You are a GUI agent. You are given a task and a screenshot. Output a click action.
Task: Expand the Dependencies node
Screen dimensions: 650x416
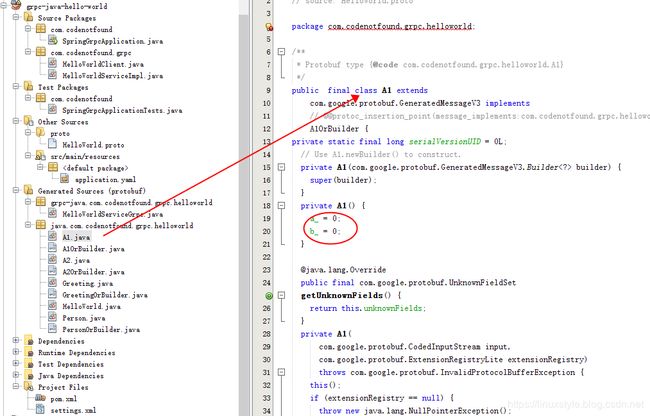(16, 341)
